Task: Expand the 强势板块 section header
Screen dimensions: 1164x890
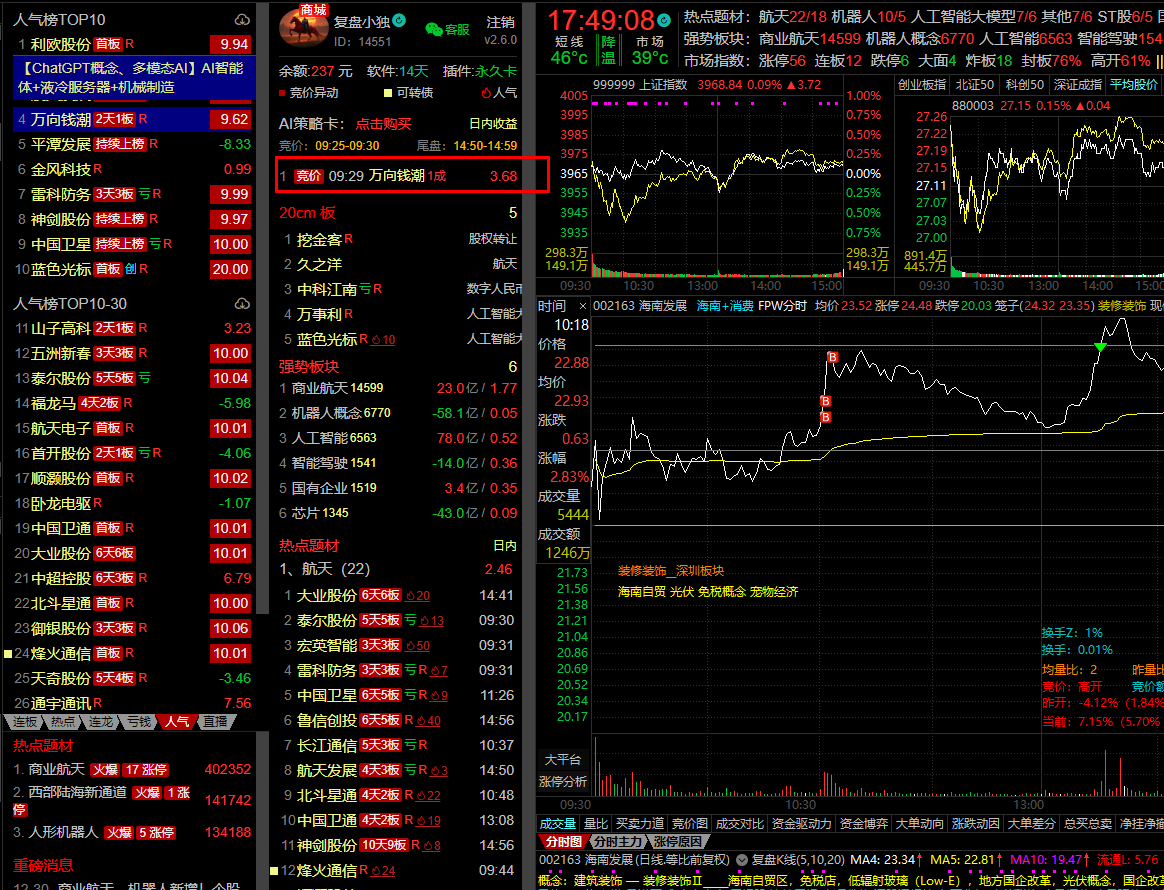Action: tap(309, 367)
